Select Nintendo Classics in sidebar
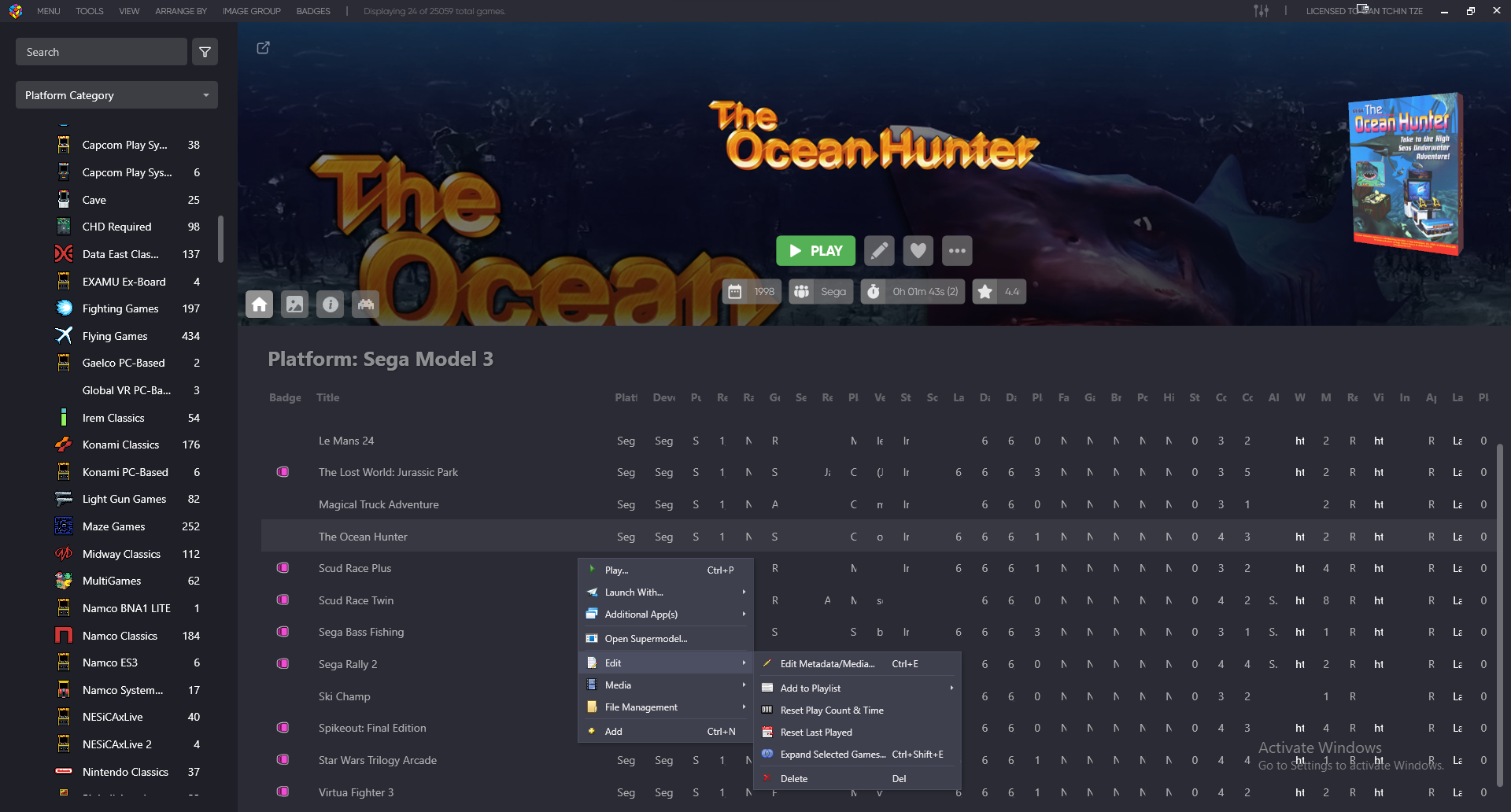Image resolution: width=1511 pixels, height=812 pixels. (x=127, y=773)
